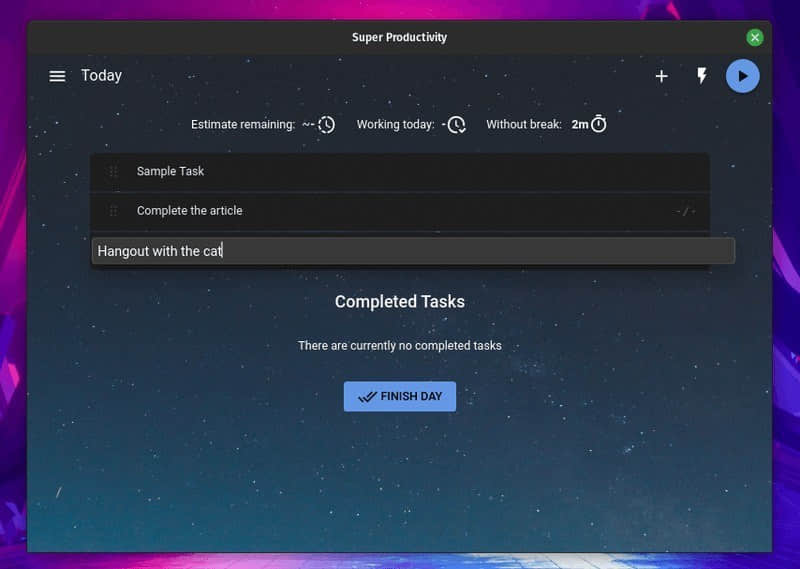Click the FINISH DAY button
This screenshot has height=569, width=800.
399,397
